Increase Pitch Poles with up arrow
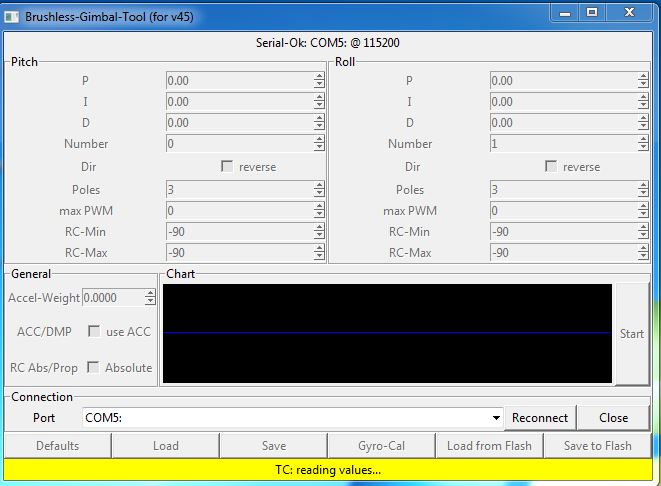 point(319,185)
